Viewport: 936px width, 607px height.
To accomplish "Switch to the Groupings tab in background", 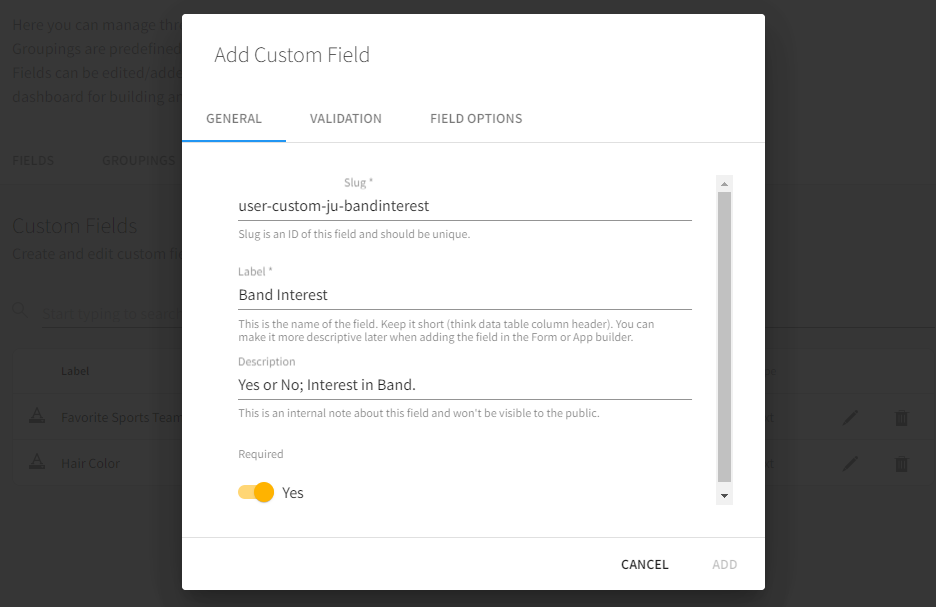I will click(138, 160).
